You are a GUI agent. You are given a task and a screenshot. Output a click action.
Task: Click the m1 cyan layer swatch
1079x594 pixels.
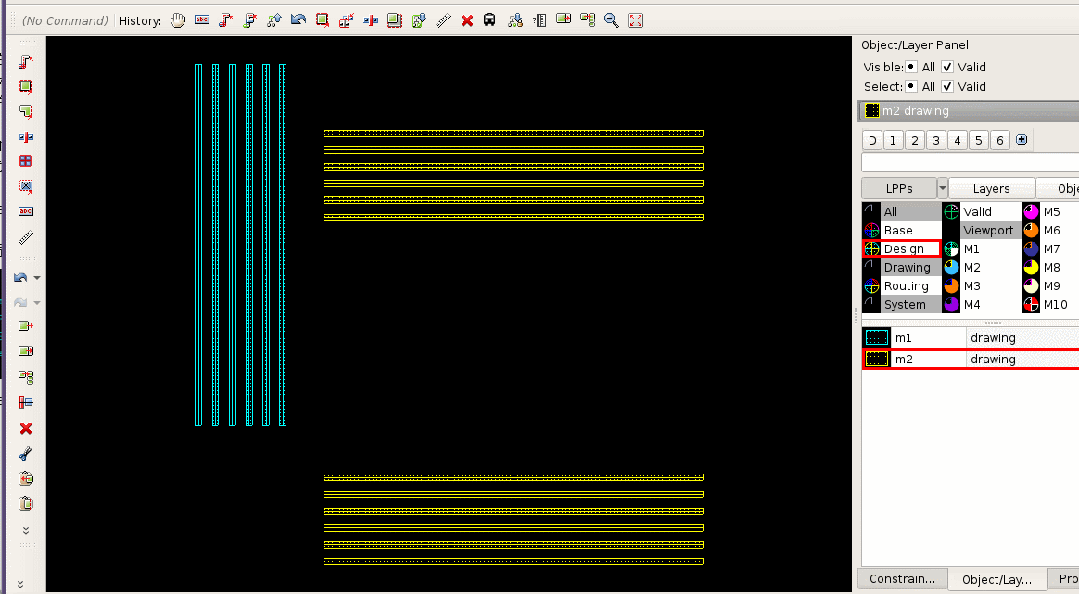point(877,338)
